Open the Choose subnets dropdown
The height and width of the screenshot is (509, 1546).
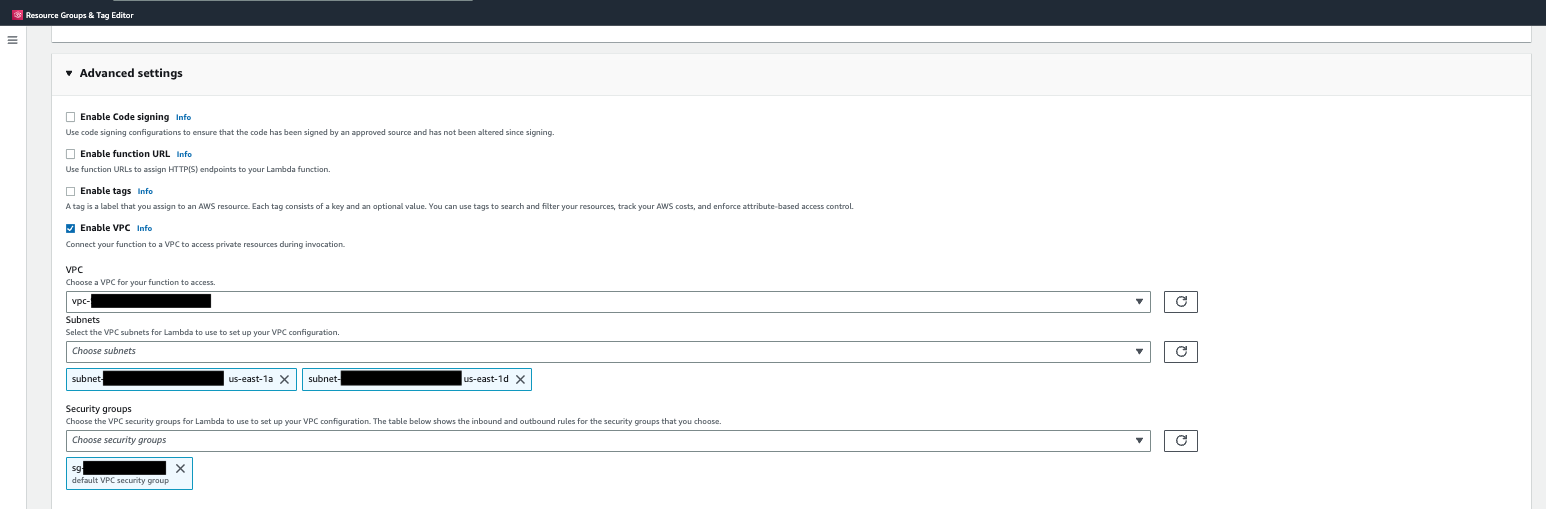point(608,351)
